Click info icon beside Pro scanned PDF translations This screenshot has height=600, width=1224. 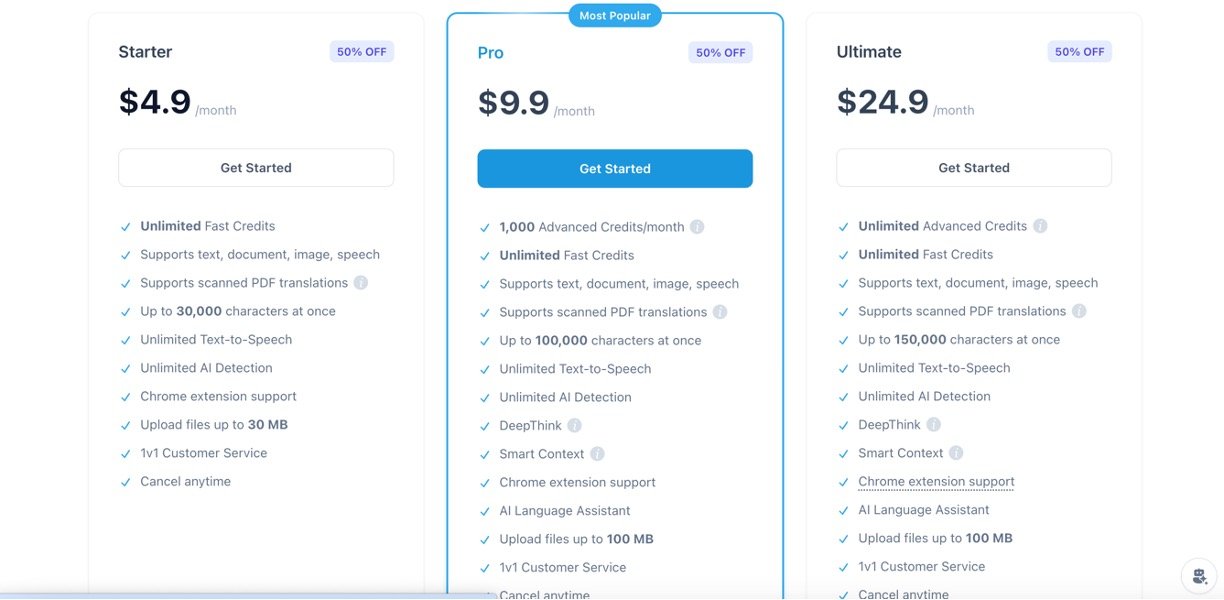[720, 312]
